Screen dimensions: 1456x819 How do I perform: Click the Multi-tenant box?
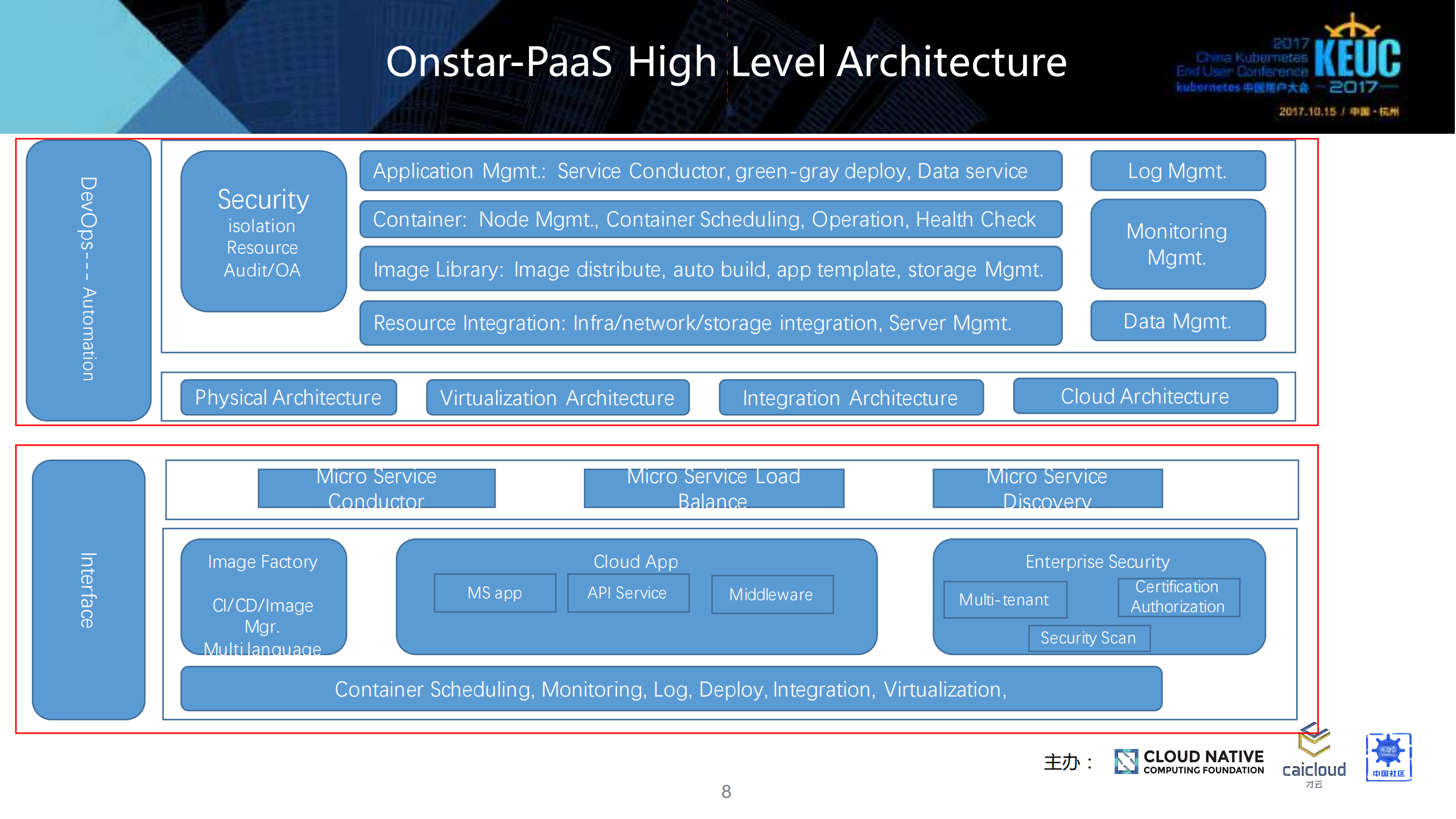[1004, 599]
